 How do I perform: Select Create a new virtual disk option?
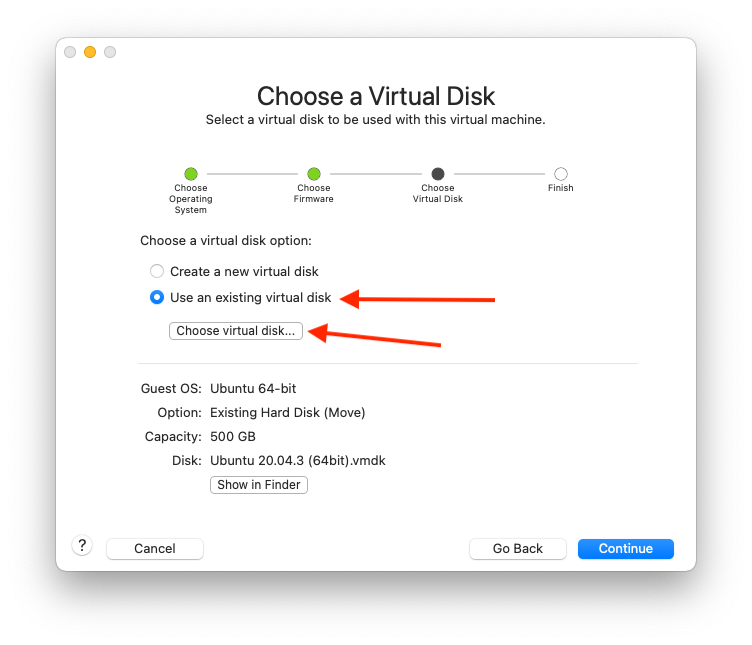(x=157, y=271)
